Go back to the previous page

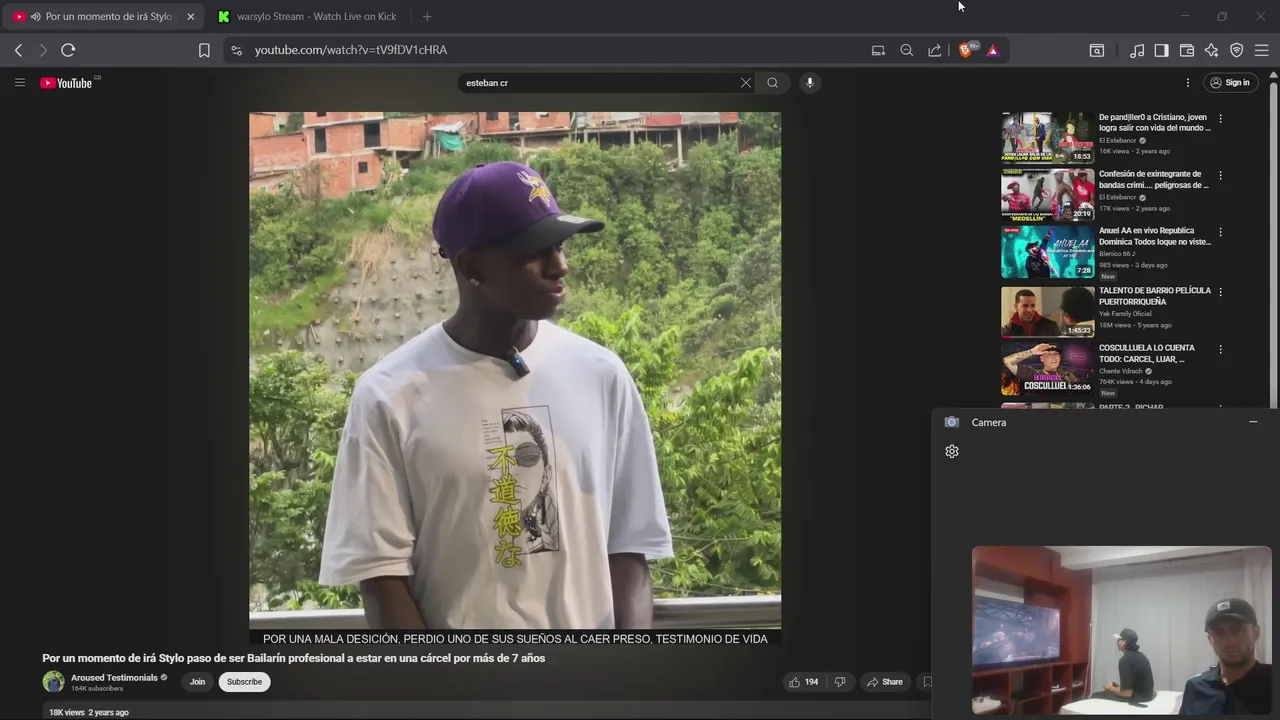(18, 50)
